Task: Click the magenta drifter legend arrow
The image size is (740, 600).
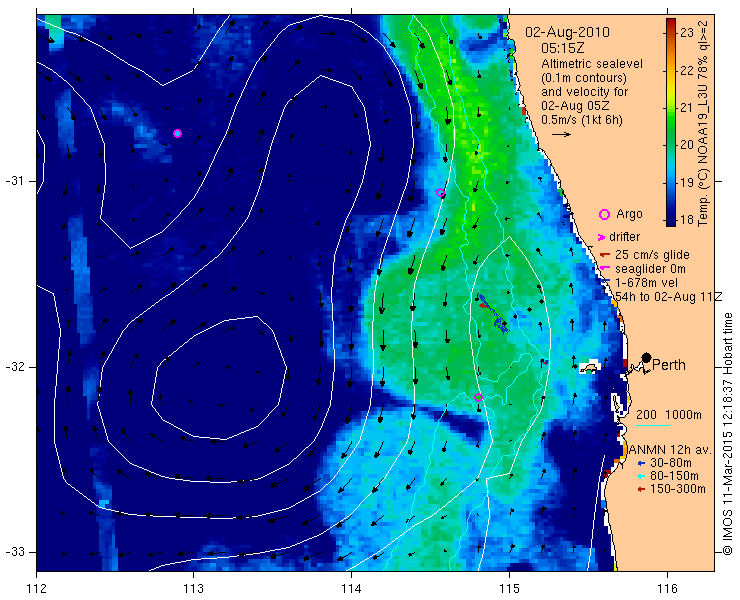Action: tap(601, 237)
